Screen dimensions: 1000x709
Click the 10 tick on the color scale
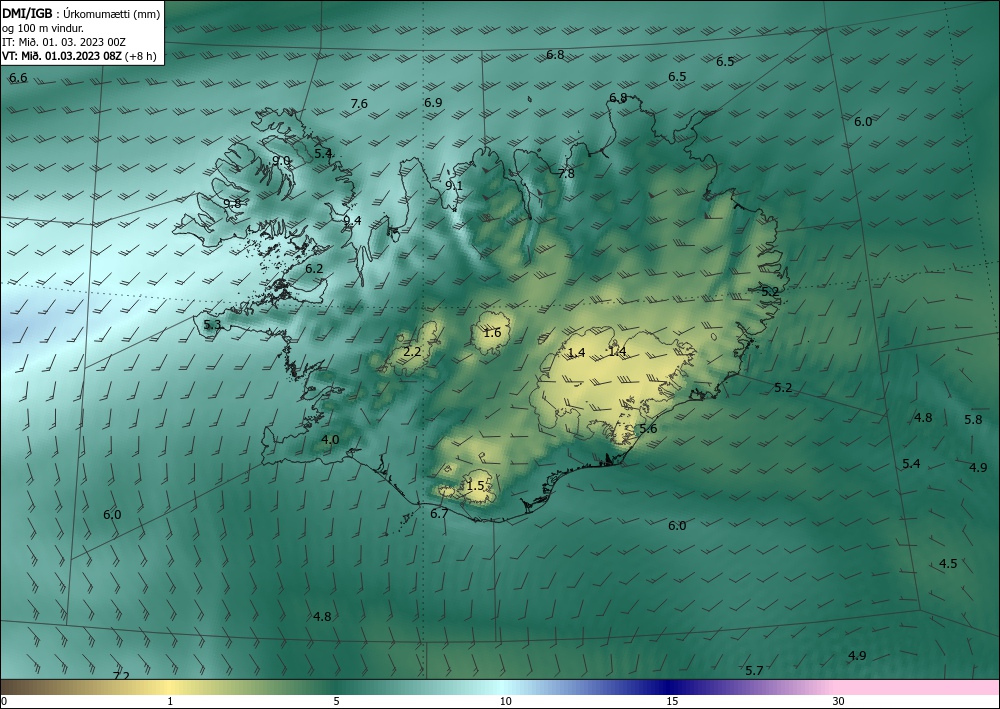point(505,701)
